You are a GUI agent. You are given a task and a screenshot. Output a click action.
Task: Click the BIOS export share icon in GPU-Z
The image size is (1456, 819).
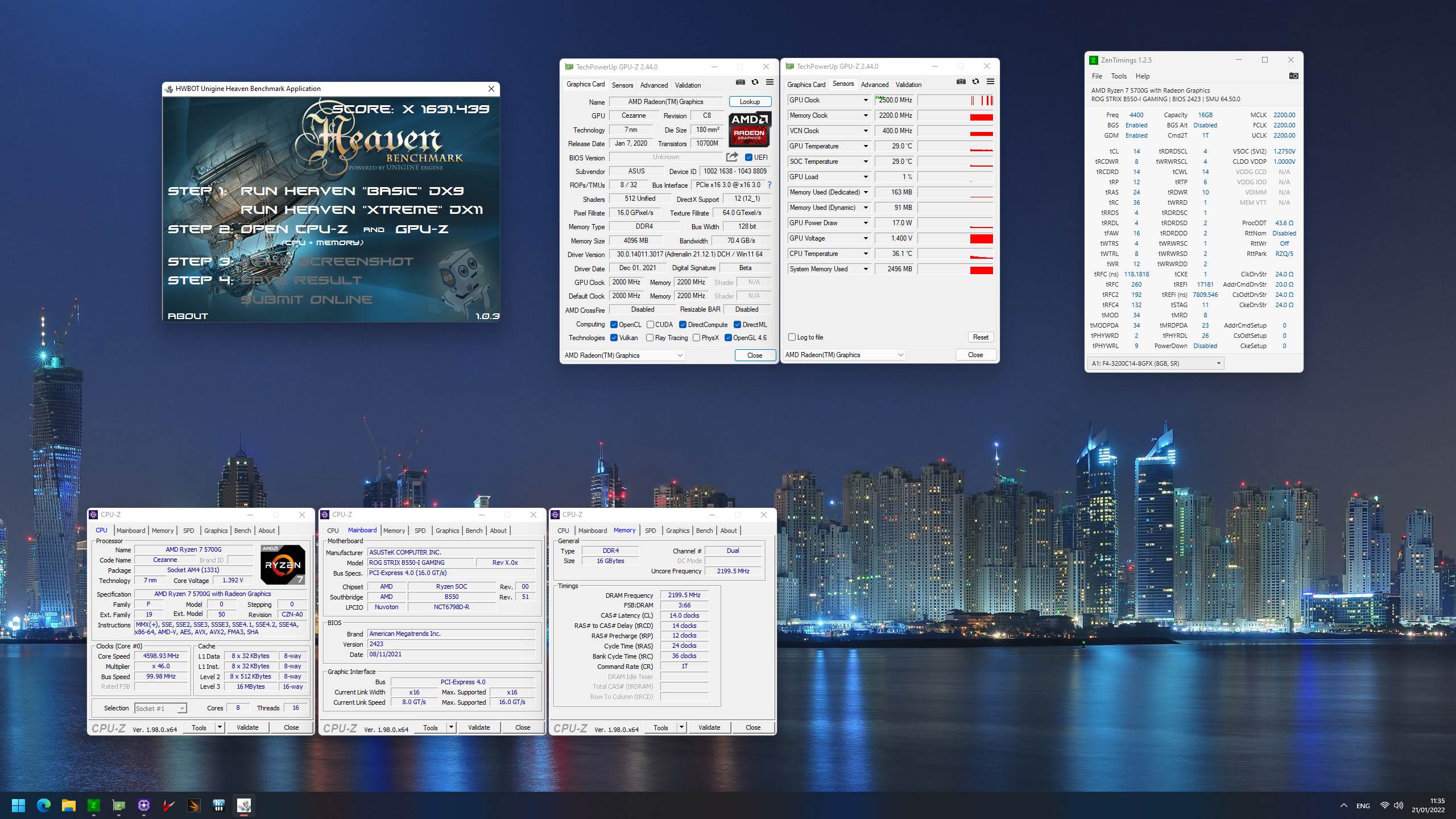pos(732,157)
